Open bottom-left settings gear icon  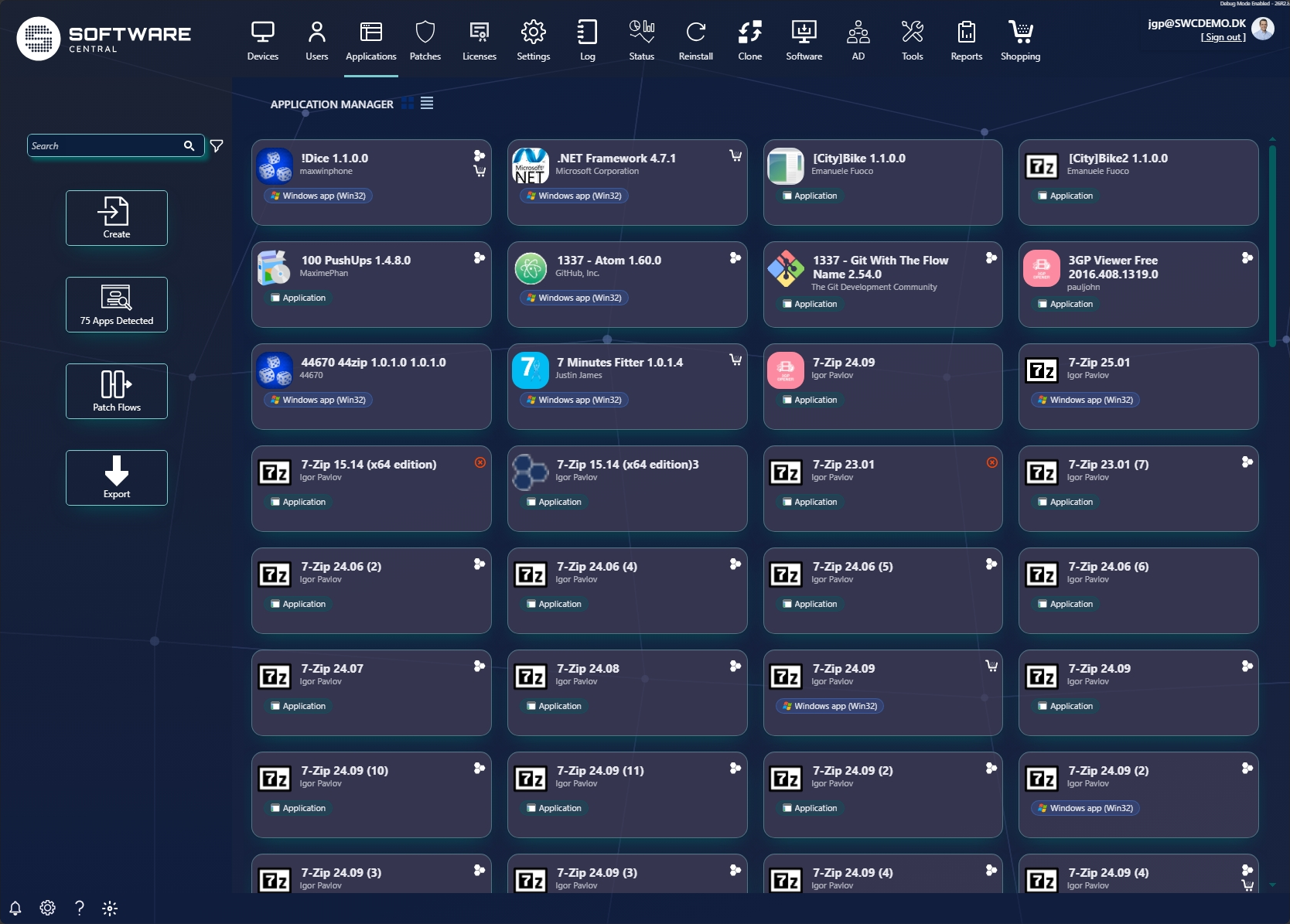pos(47,908)
